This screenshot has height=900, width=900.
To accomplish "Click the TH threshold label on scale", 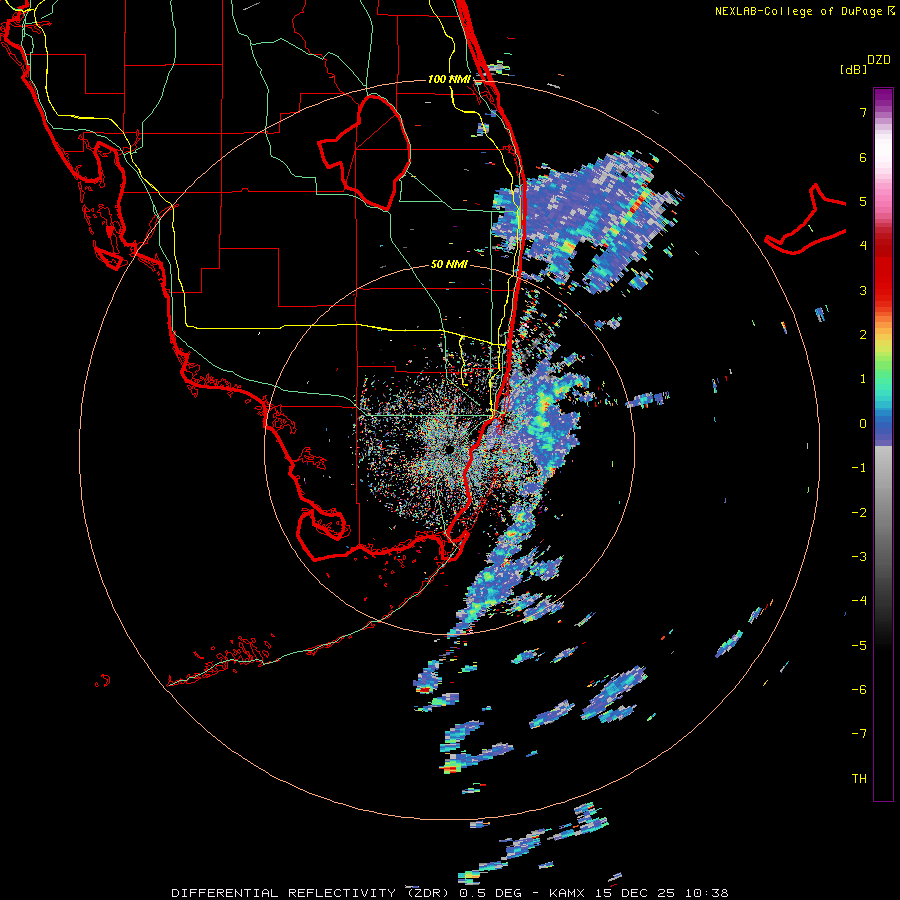I will [859, 779].
